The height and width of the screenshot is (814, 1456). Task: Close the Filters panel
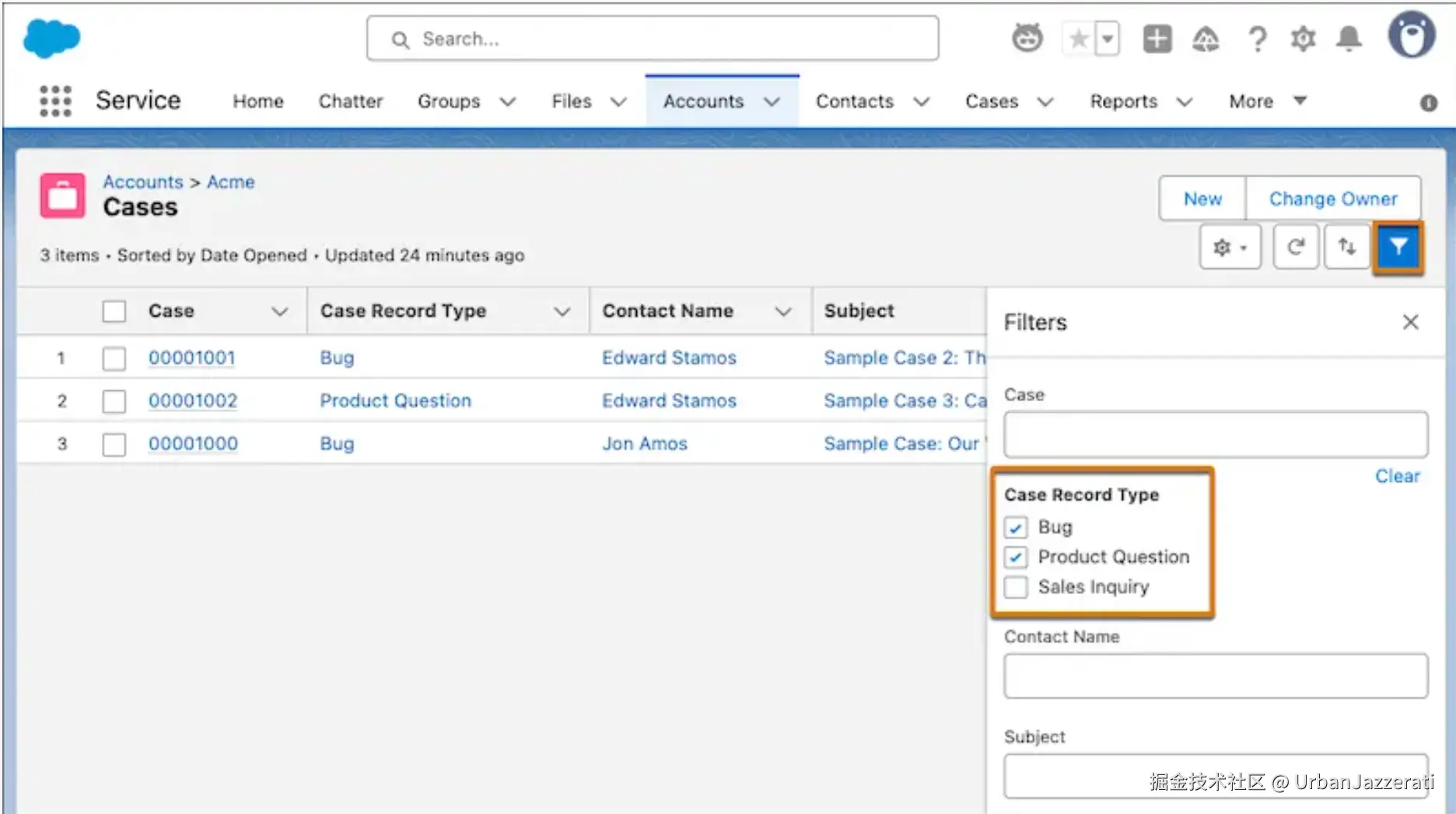pos(1410,322)
